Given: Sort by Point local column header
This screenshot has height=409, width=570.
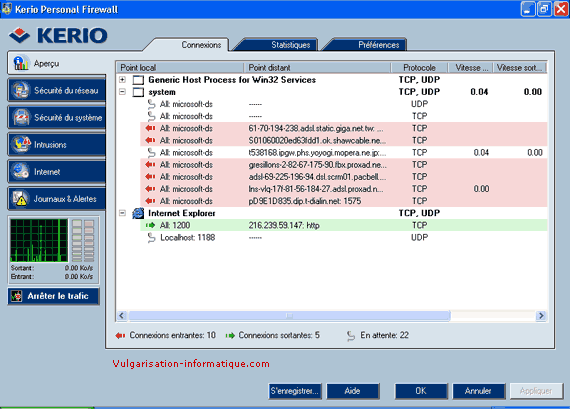Looking at the screenshot, I should point(180,68).
